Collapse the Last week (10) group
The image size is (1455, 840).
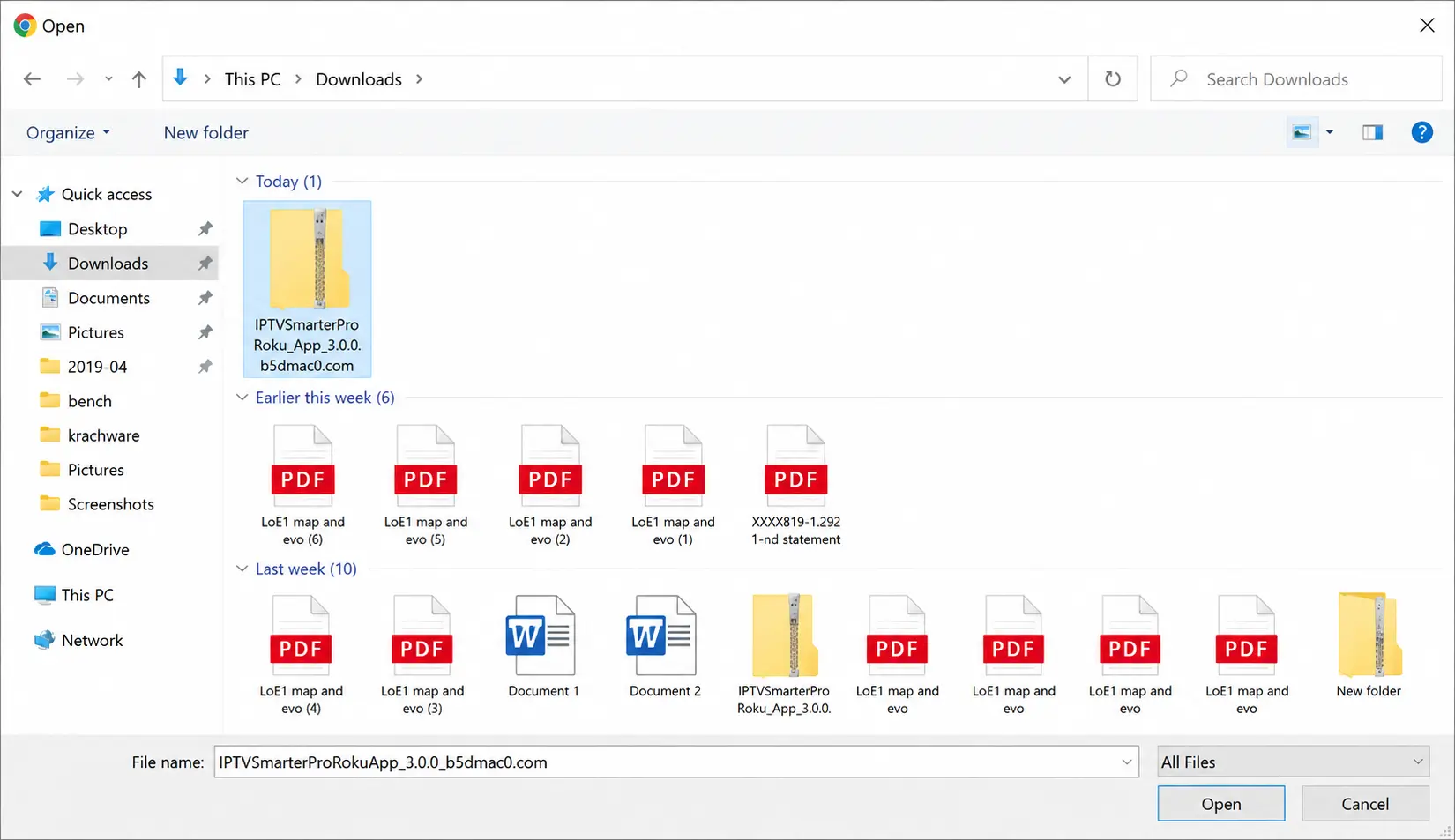[x=242, y=569]
